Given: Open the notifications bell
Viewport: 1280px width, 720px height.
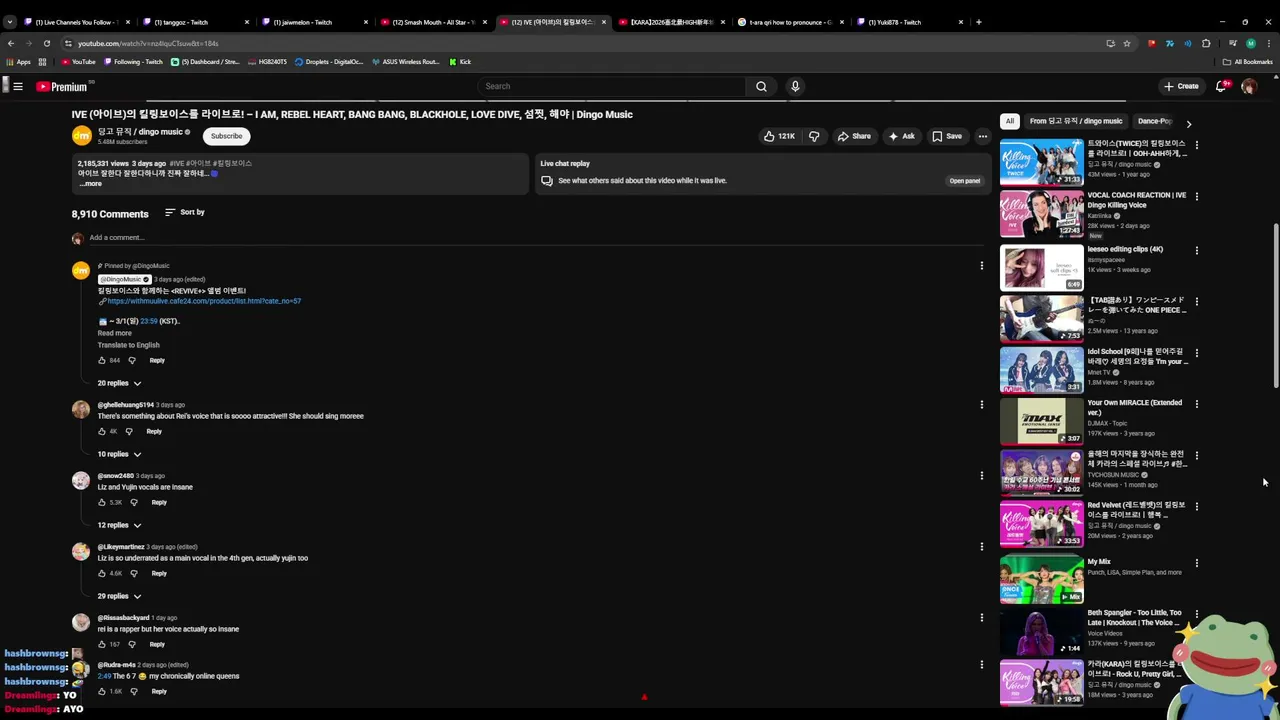Looking at the screenshot, I should [1221, 86].
